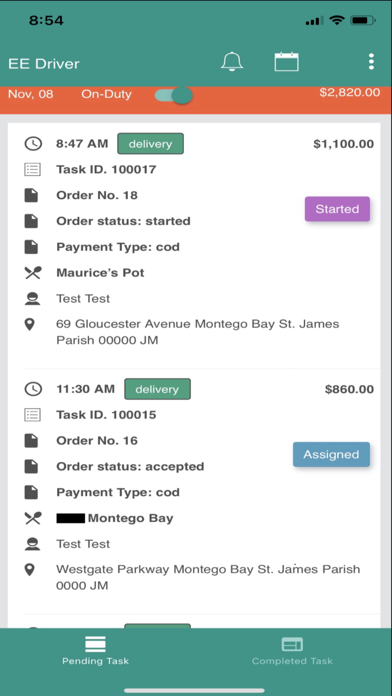
Task: Open the calendar icon in header
Action: coord(286,62)
